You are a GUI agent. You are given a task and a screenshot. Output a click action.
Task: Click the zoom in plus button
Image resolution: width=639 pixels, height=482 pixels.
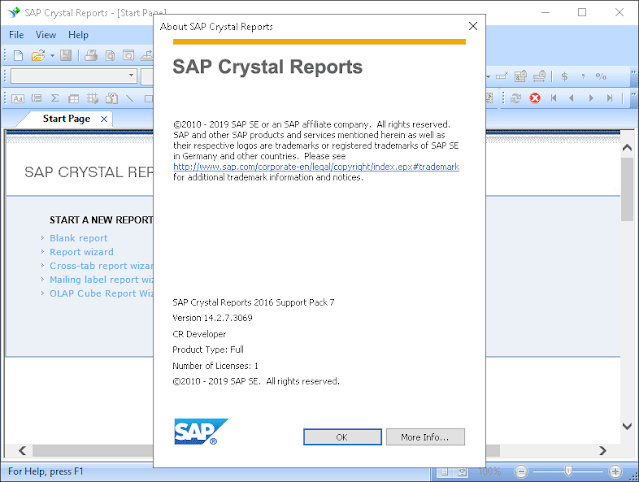tap(615, 471)
